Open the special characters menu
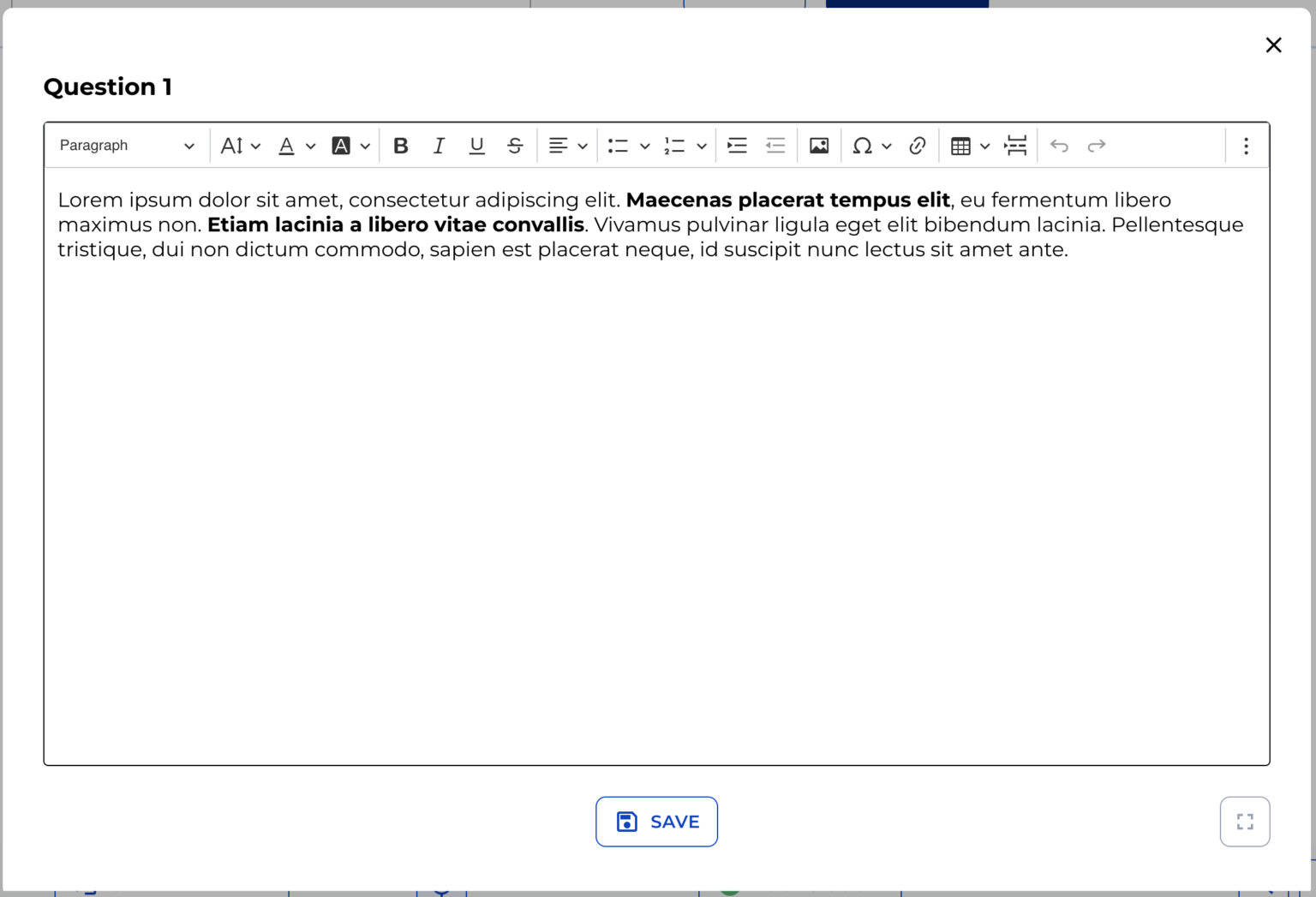 coord(871,146)
